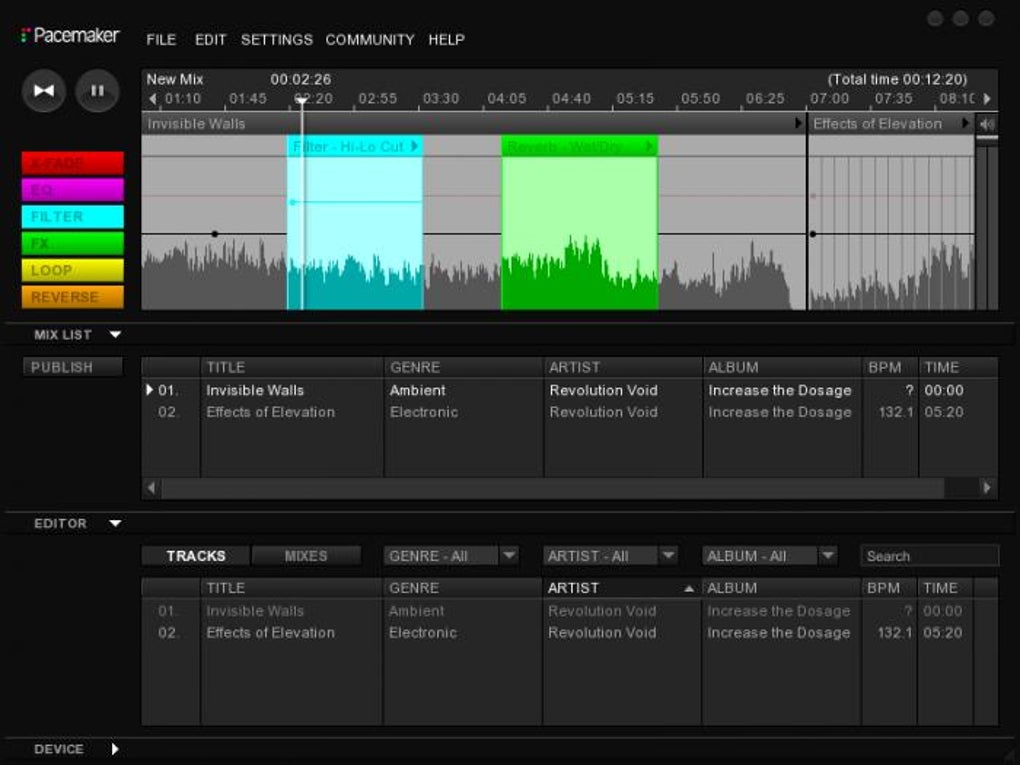Image resolution: width=1020 pixels, height=765 pixels.
Task: Open the green Reverb effect arrow
Action: click(x=649, y=147)
